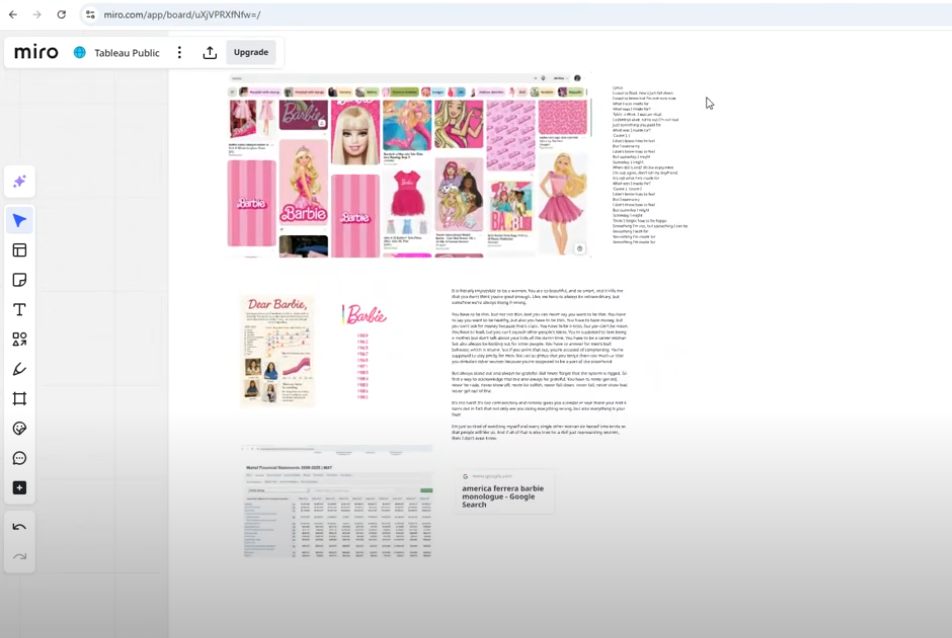The width and height of the screenshot is (952, 638).
Task: Click the Upgrade button
Action: (x=251, y=52)
